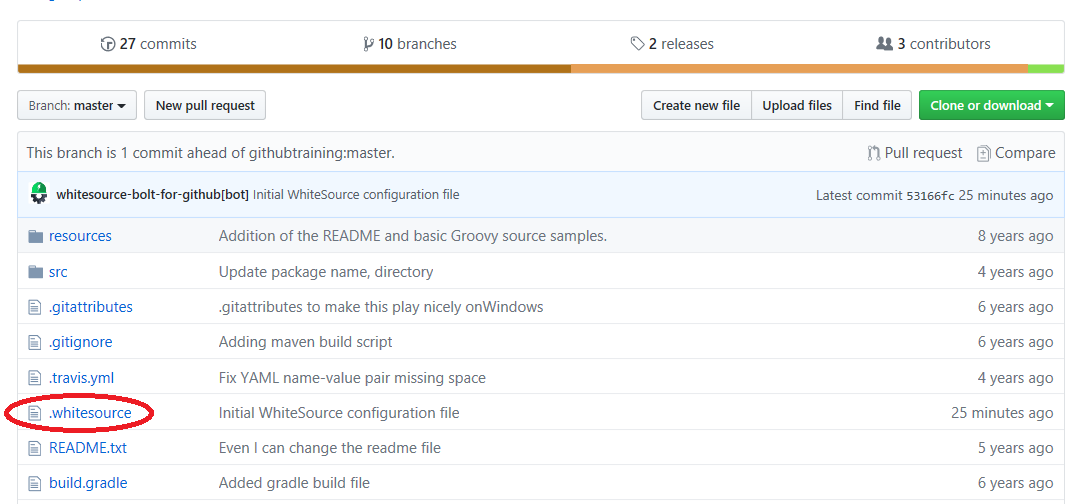Viewport: 1073px width, 504px height.
Task: Open the build.gradle file
Action: pyautogui.click(x=88, y=483)
